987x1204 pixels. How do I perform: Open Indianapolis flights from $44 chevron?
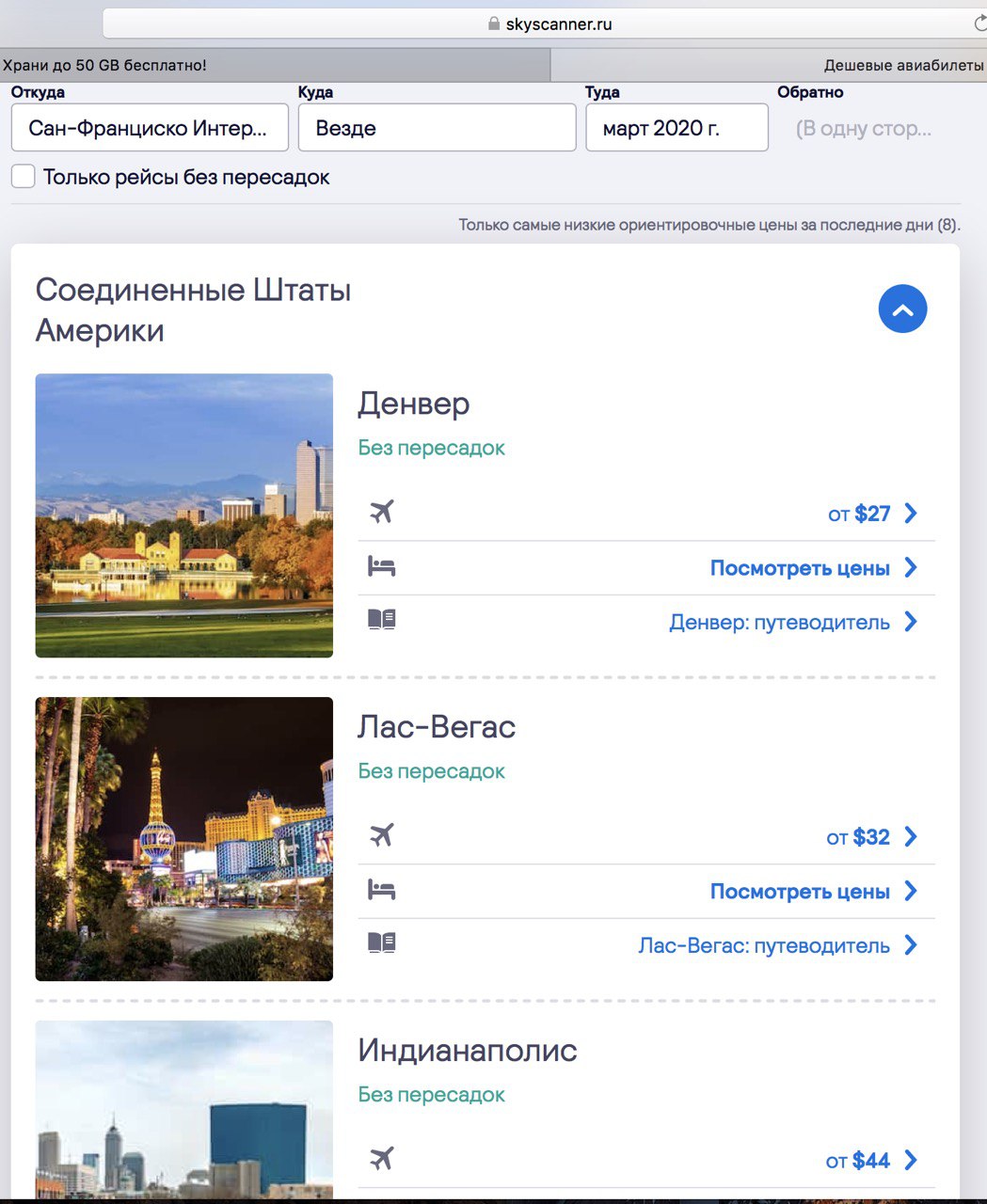point(911,1161)
